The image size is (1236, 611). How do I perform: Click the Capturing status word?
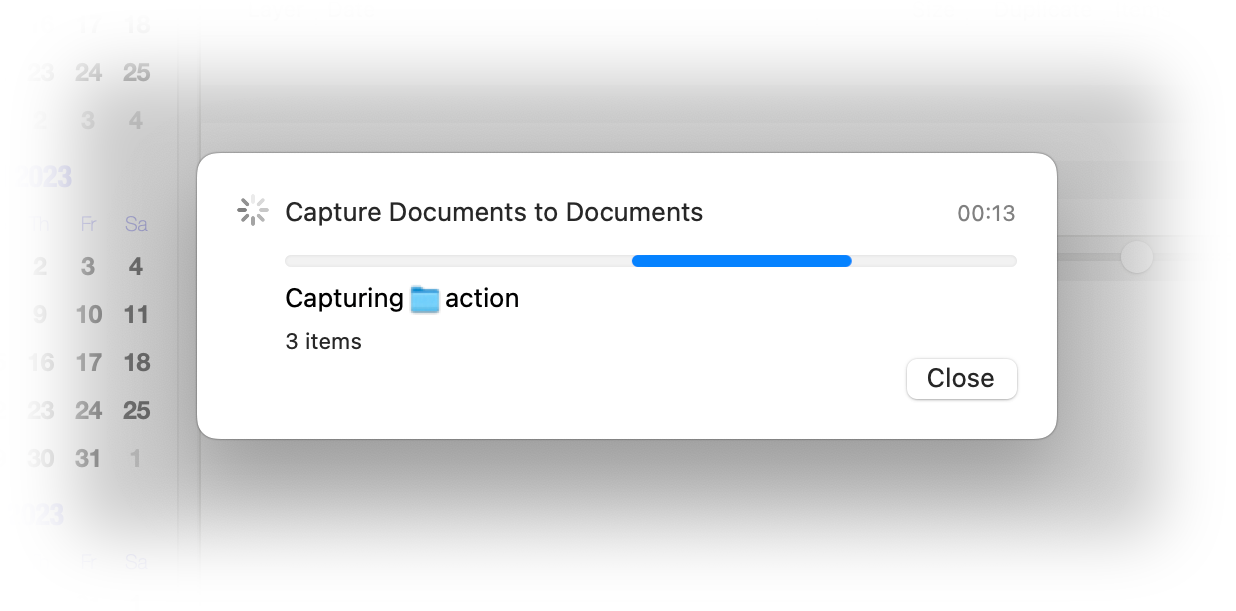344,299
